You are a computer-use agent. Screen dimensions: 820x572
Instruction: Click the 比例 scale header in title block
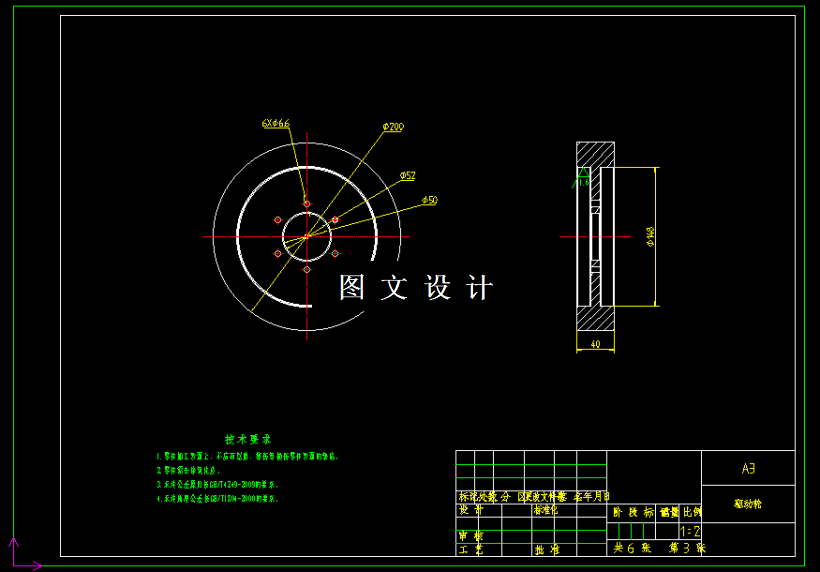pyautogui.click(x=692, y=512)
